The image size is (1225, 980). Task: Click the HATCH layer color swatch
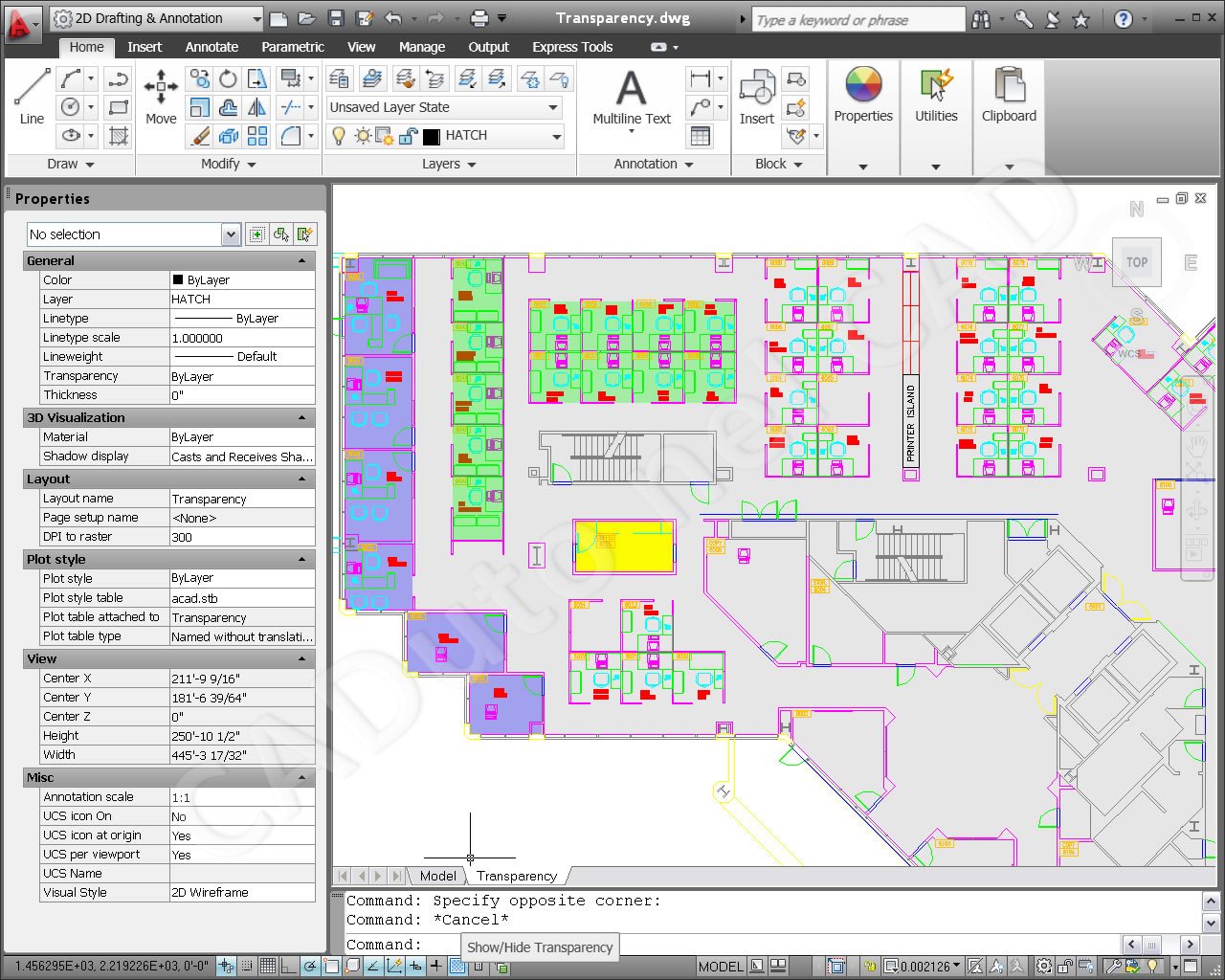click(x=432, y=137)
